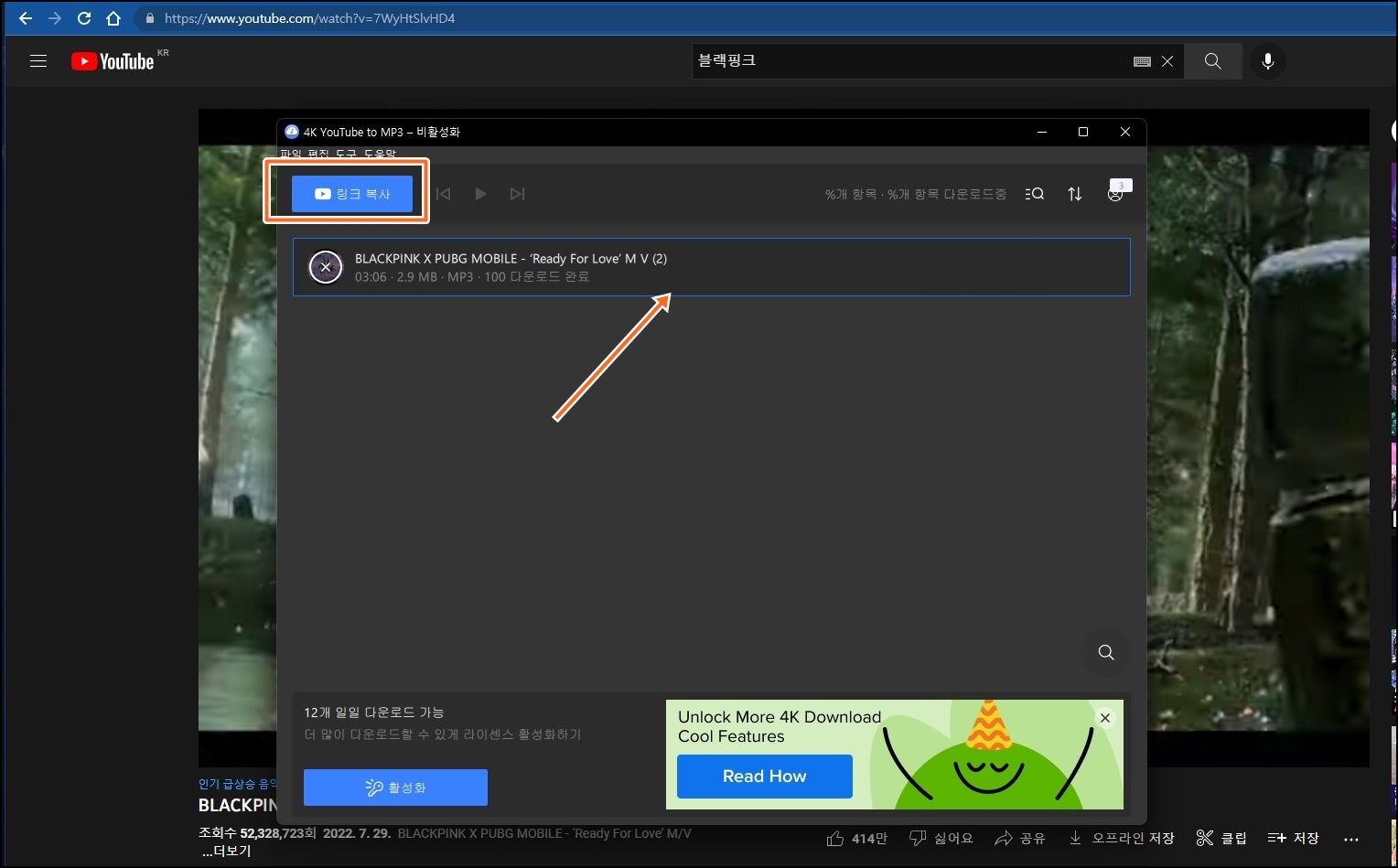
Task: Click the 4K YouTube to MP3 app logo
Action: coord(292,132)
